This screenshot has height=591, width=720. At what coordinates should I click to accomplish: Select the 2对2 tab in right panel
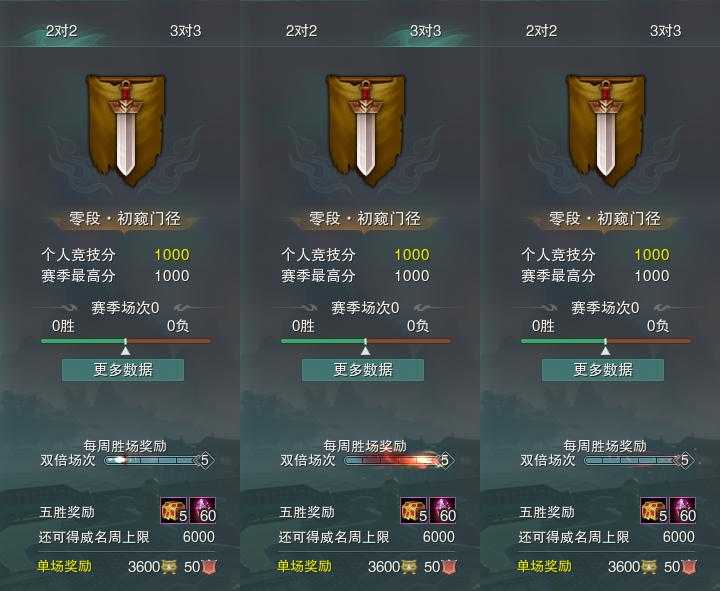click(541, 31)
